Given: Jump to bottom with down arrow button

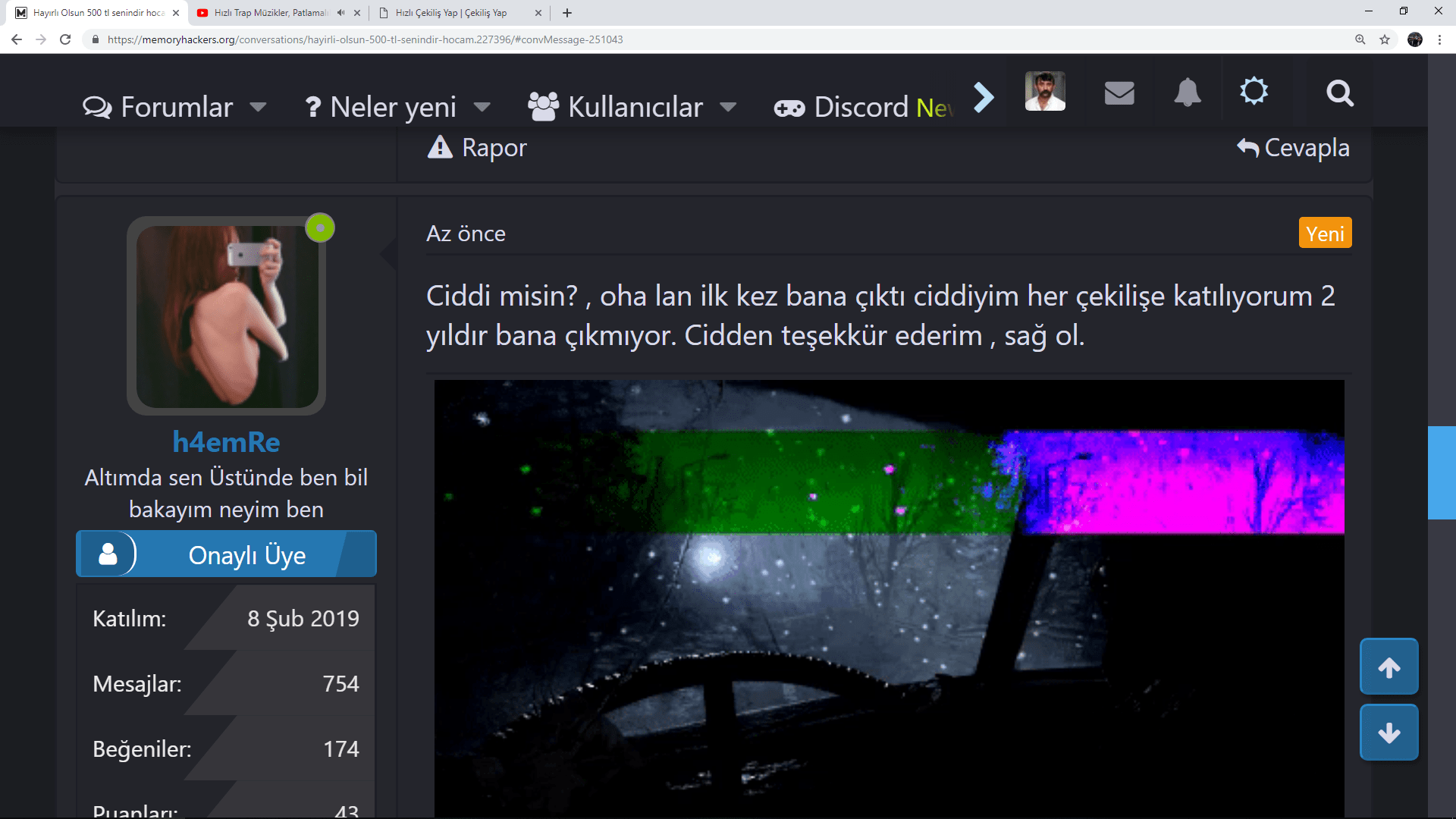Looking at the screenshot, I should pyautogui.click(x=1389, y=733).
